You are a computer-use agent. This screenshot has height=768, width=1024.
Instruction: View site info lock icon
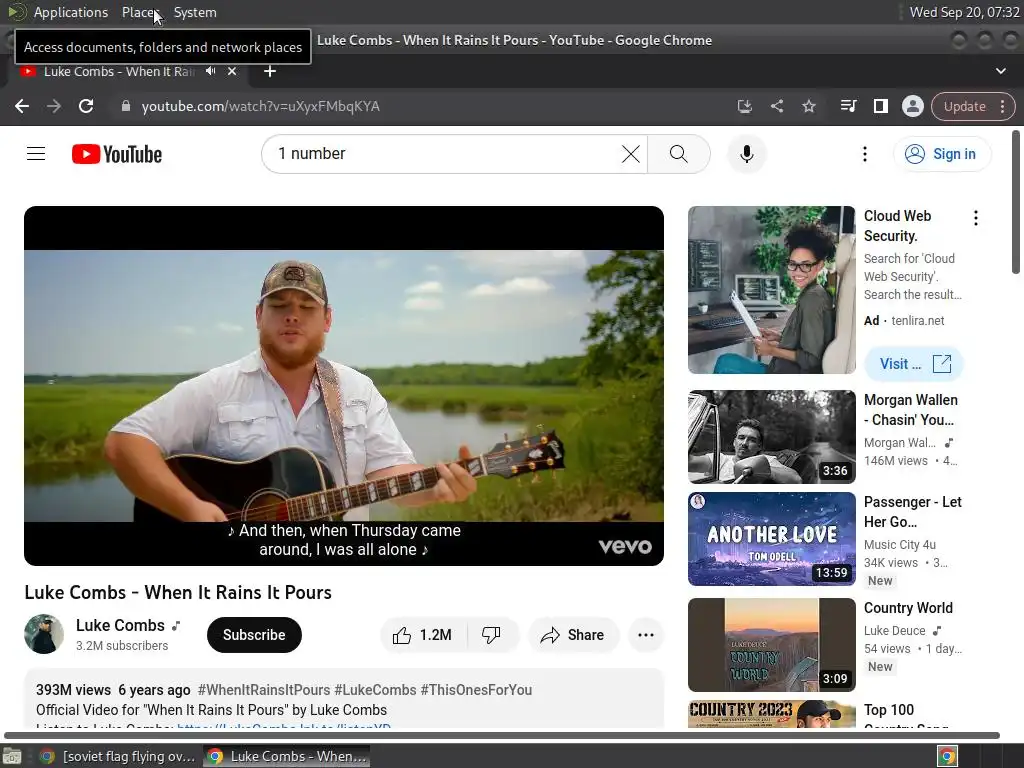[x=126, y=106]
